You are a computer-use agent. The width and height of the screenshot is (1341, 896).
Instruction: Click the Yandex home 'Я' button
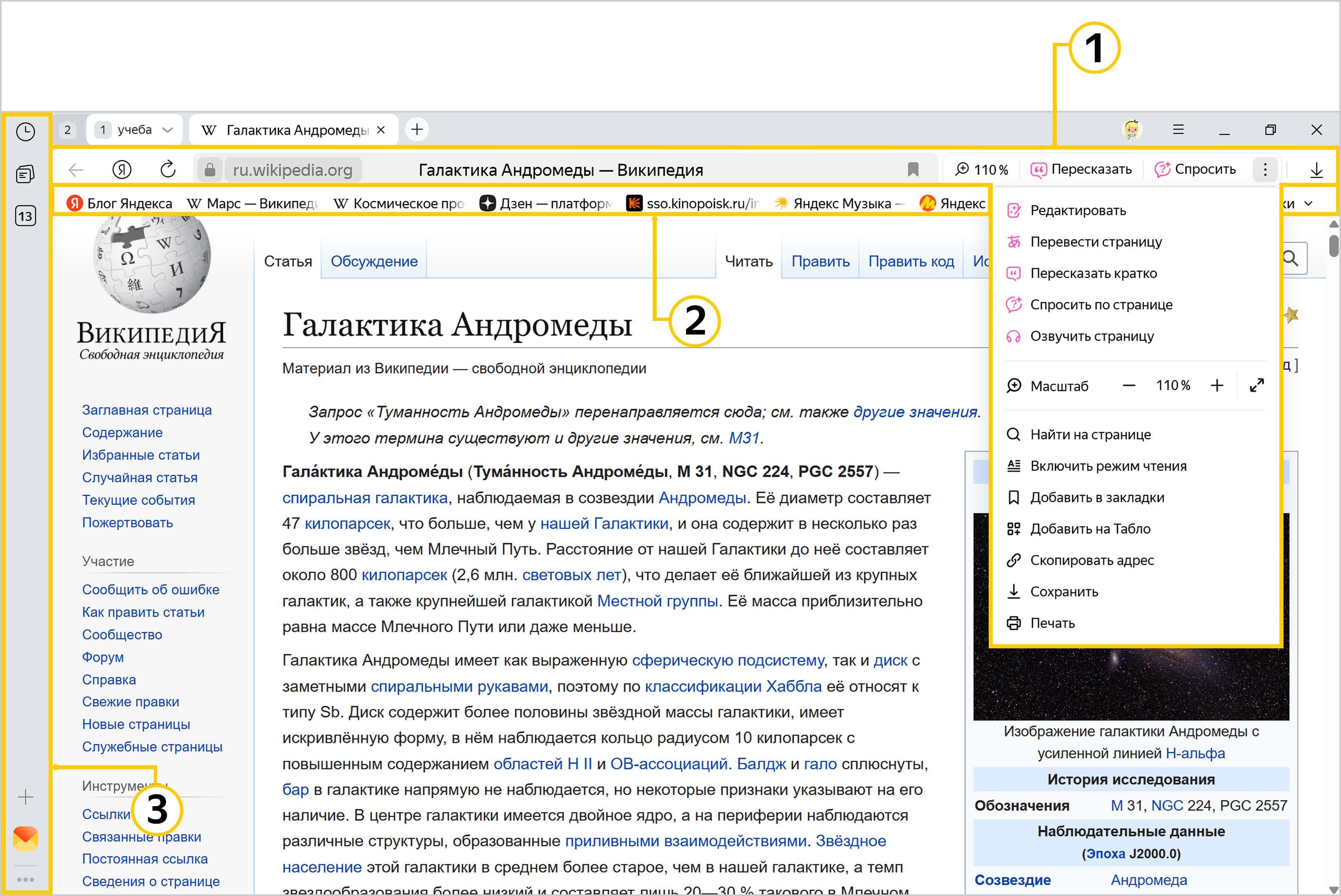click(x=122, y=170)
